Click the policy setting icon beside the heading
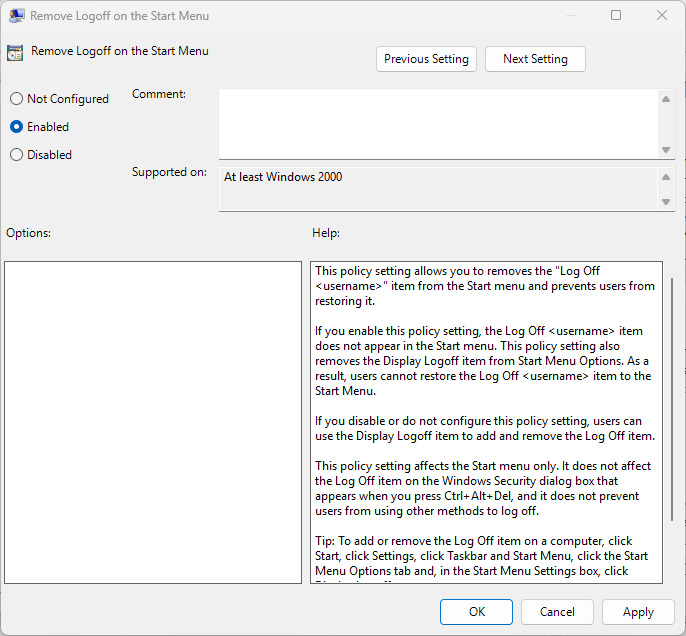686x636 pixels. tap(15, 52)
